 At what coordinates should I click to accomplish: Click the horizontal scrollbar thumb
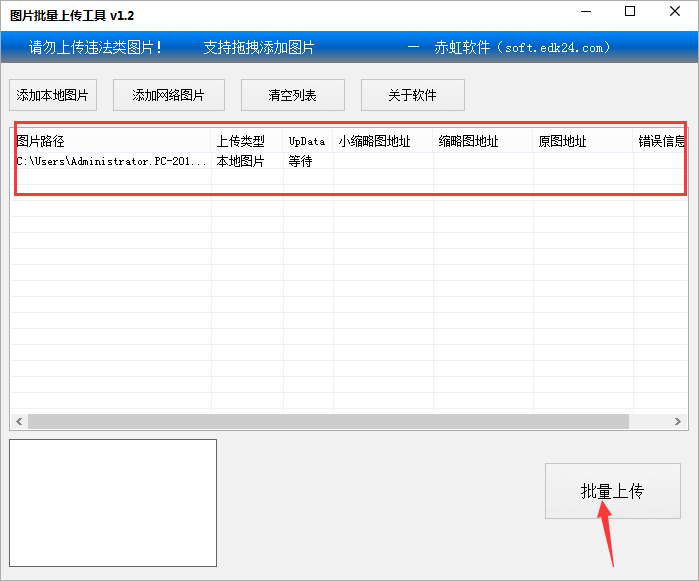(330, 422)
